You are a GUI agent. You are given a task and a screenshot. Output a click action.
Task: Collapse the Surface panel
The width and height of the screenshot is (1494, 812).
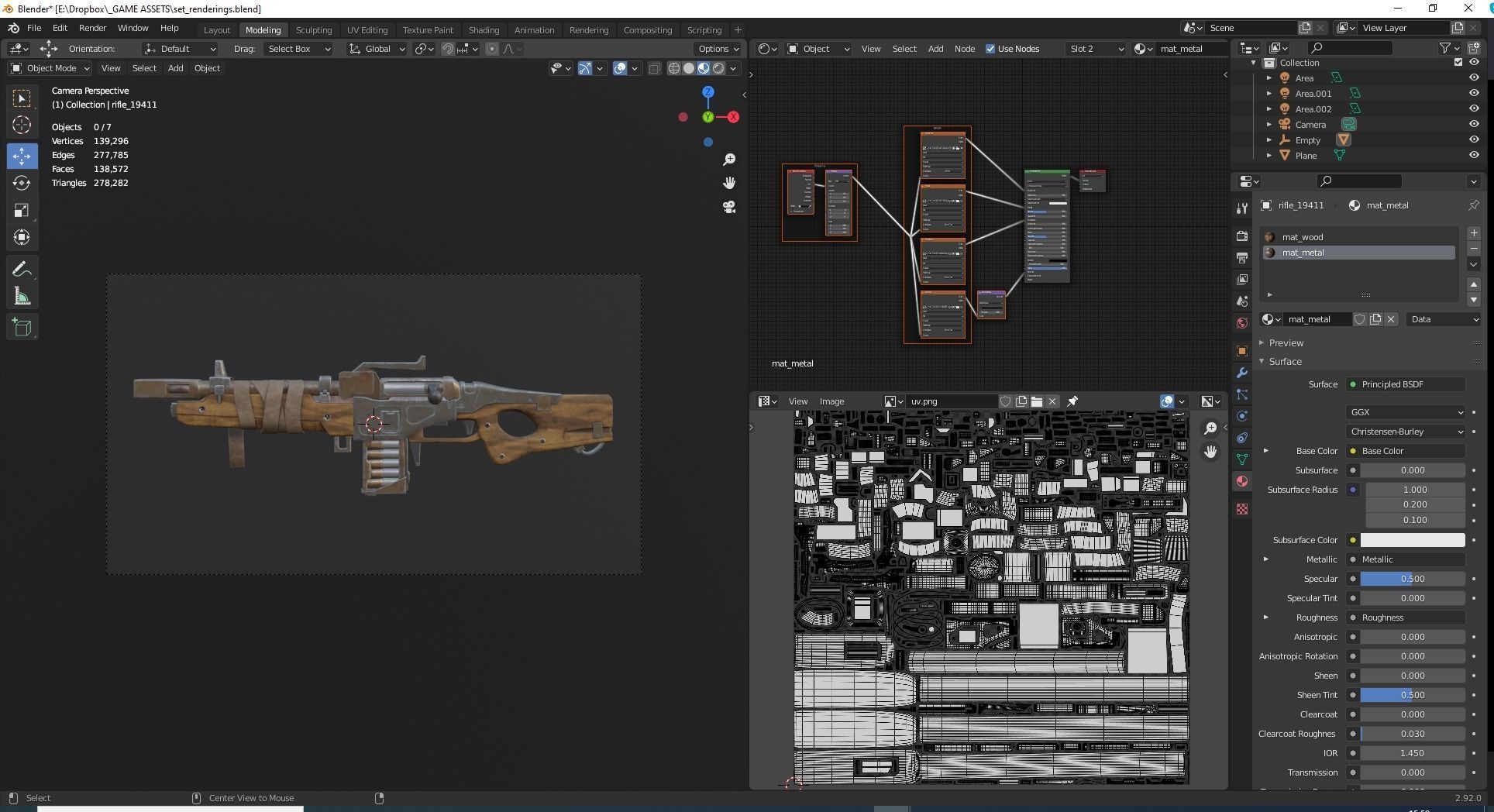tap(1285, 362)
